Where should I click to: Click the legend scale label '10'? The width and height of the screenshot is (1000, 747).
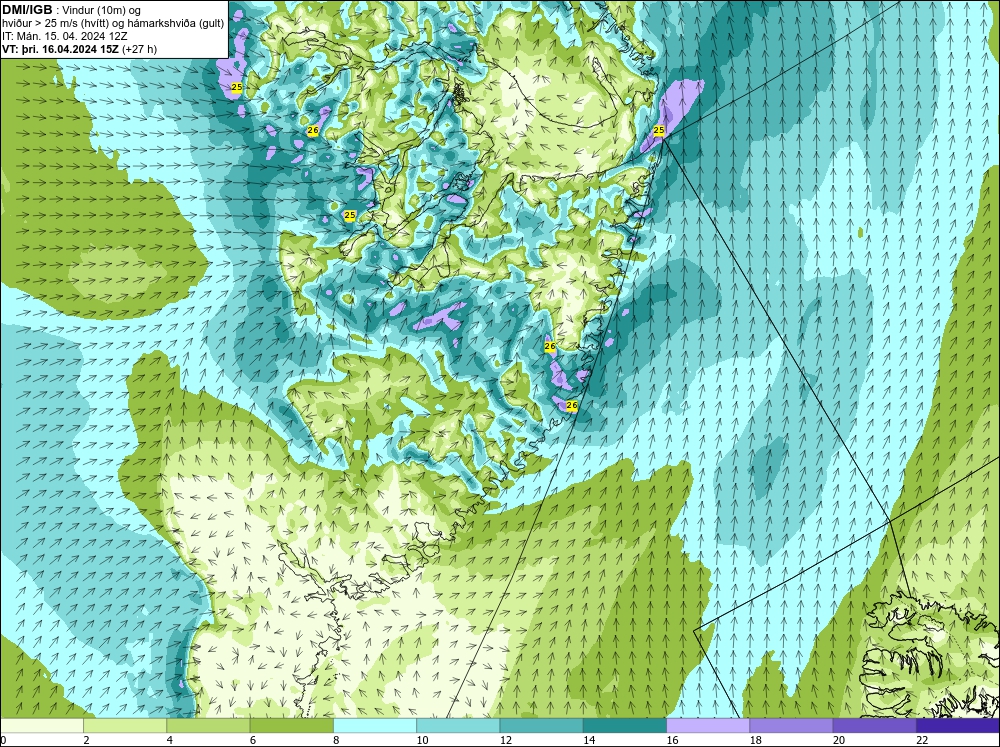[x=422, y=740]
